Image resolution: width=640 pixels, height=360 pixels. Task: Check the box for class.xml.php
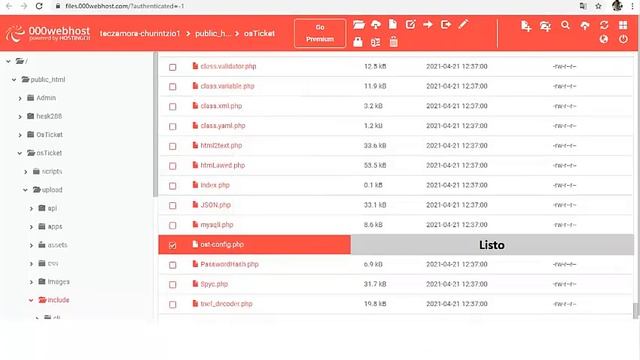tap(173, 107)
